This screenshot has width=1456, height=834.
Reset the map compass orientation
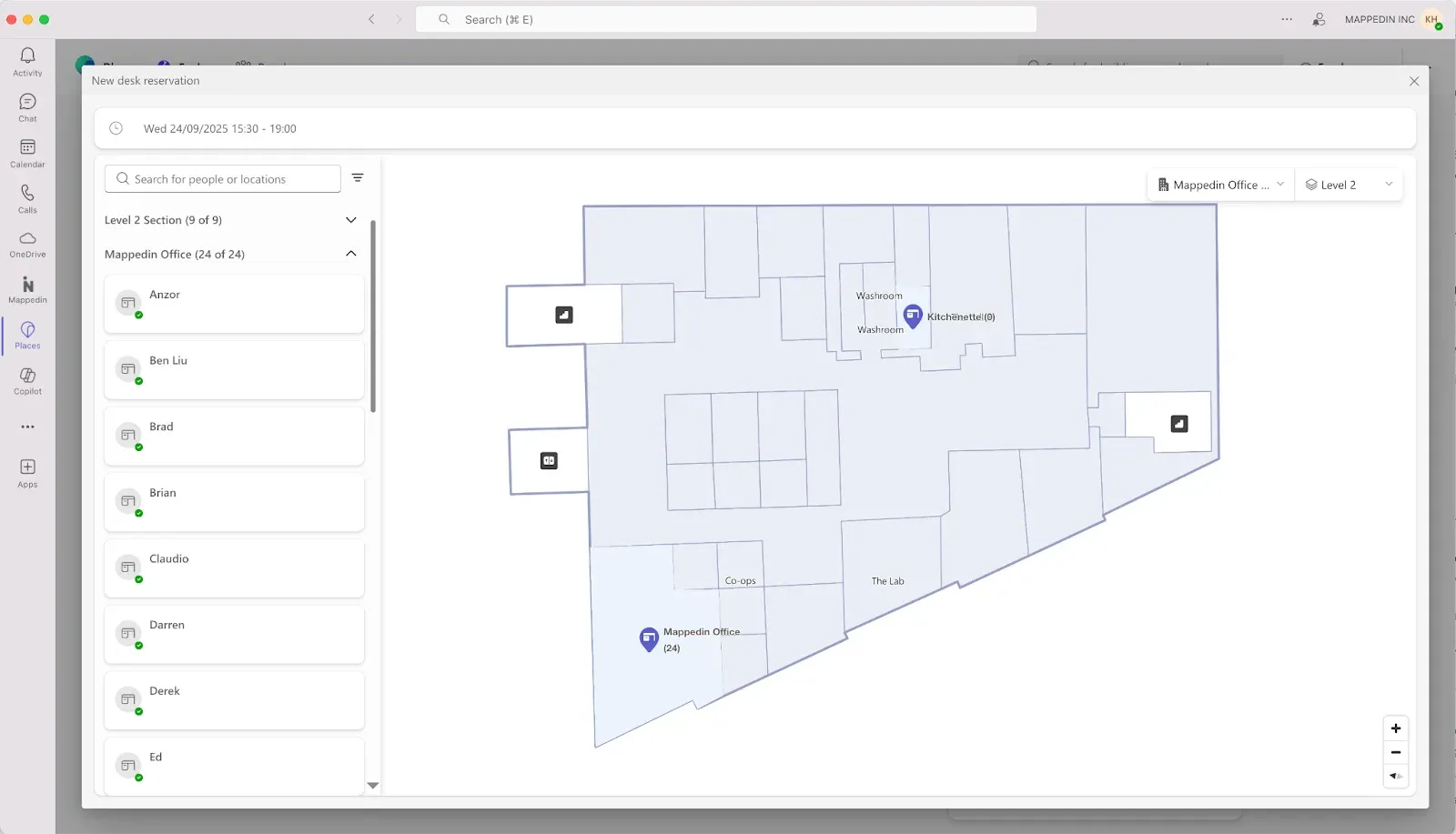1396,776
